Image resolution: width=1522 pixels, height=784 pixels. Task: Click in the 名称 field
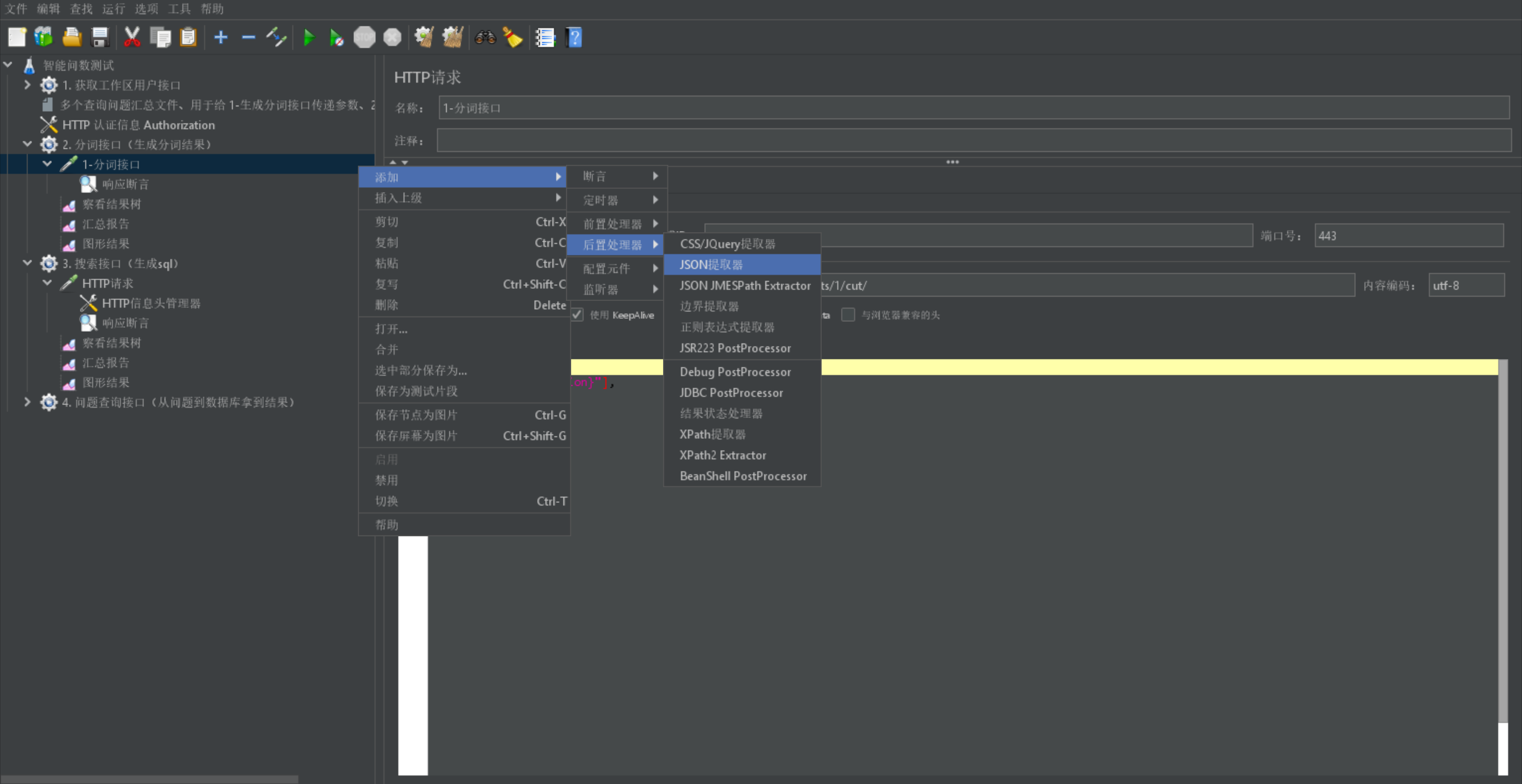[974, 108]
